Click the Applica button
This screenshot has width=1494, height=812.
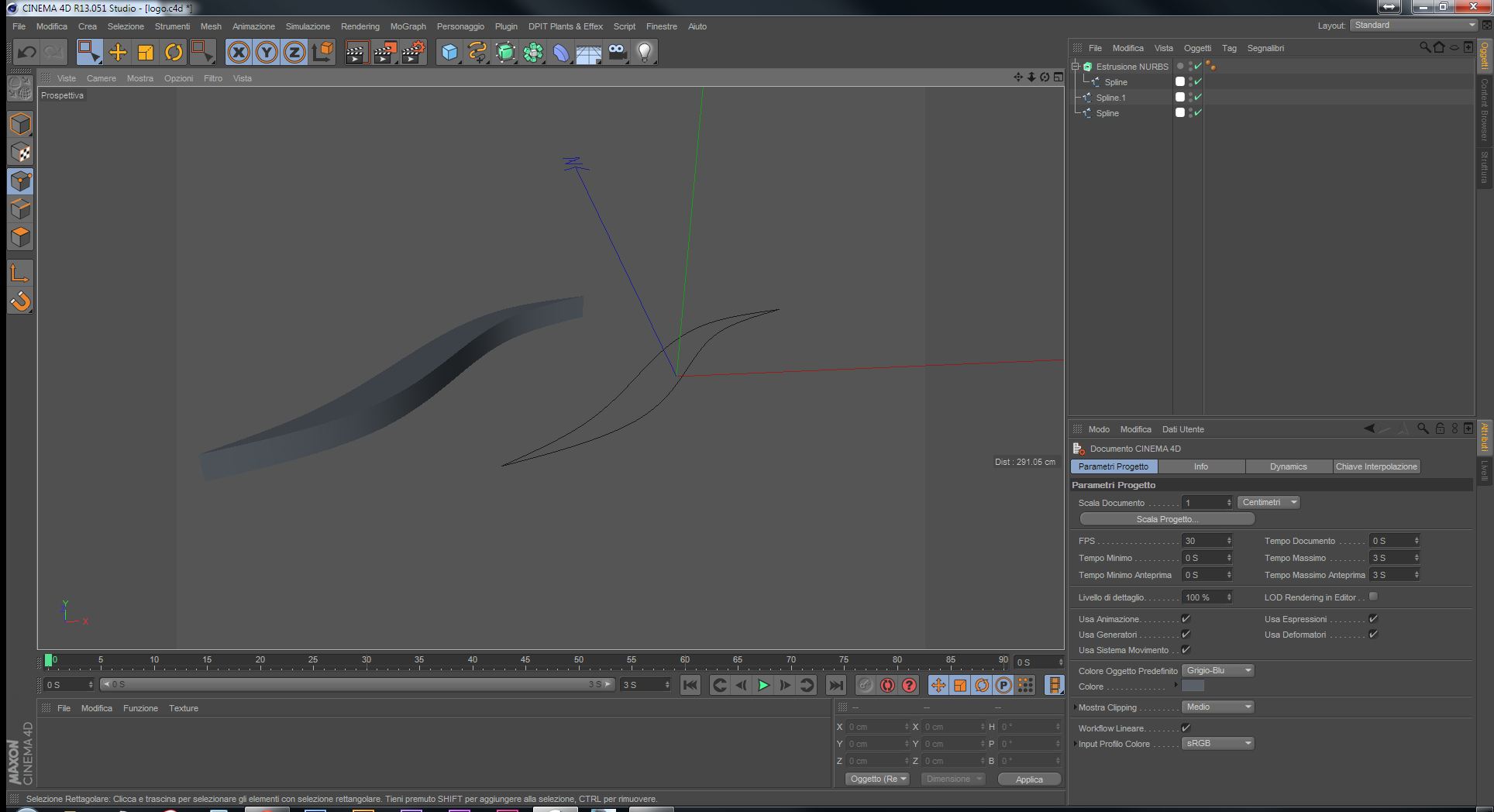coord(1029,779)
